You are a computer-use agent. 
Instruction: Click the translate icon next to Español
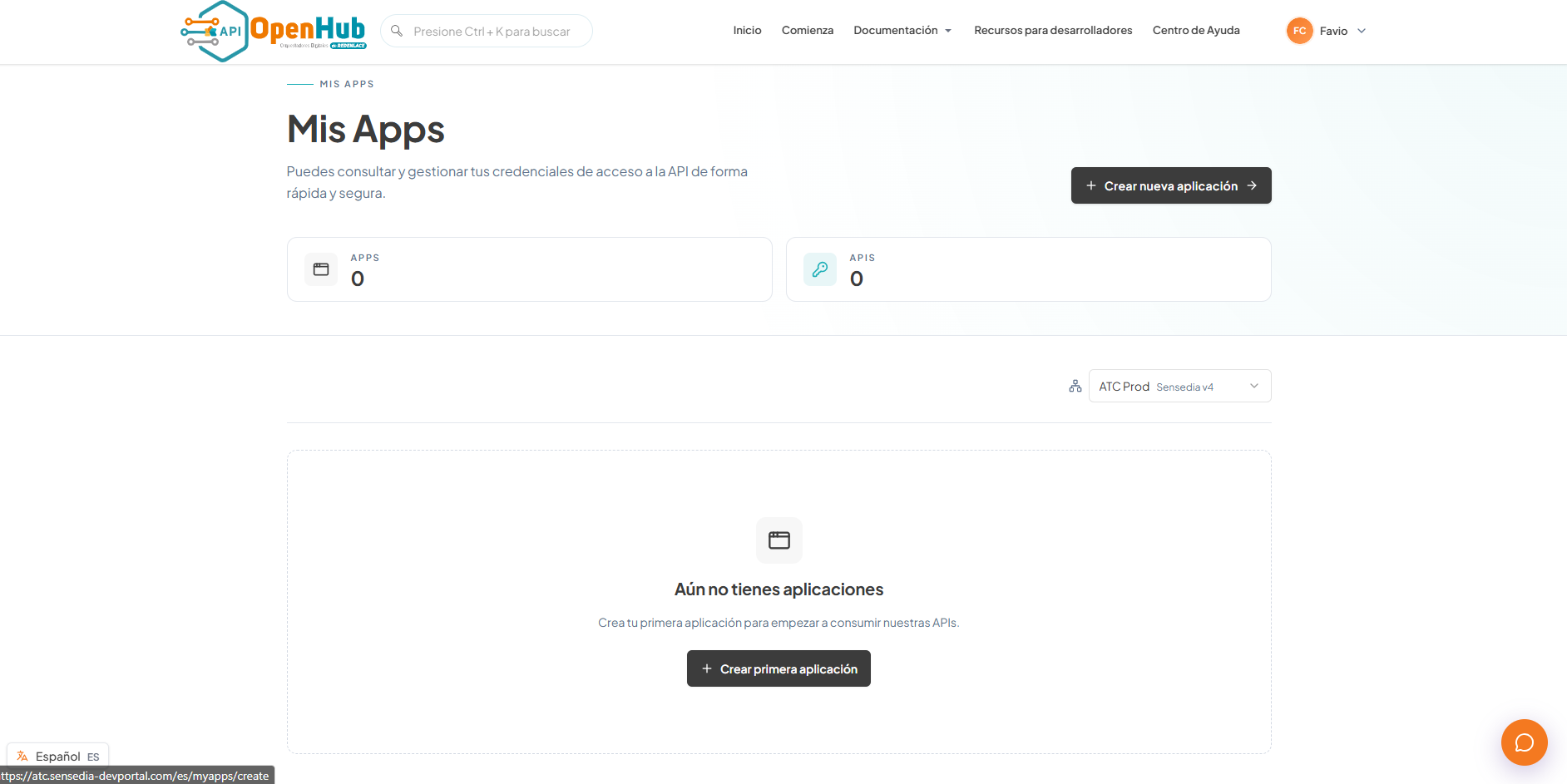(22, 757)
